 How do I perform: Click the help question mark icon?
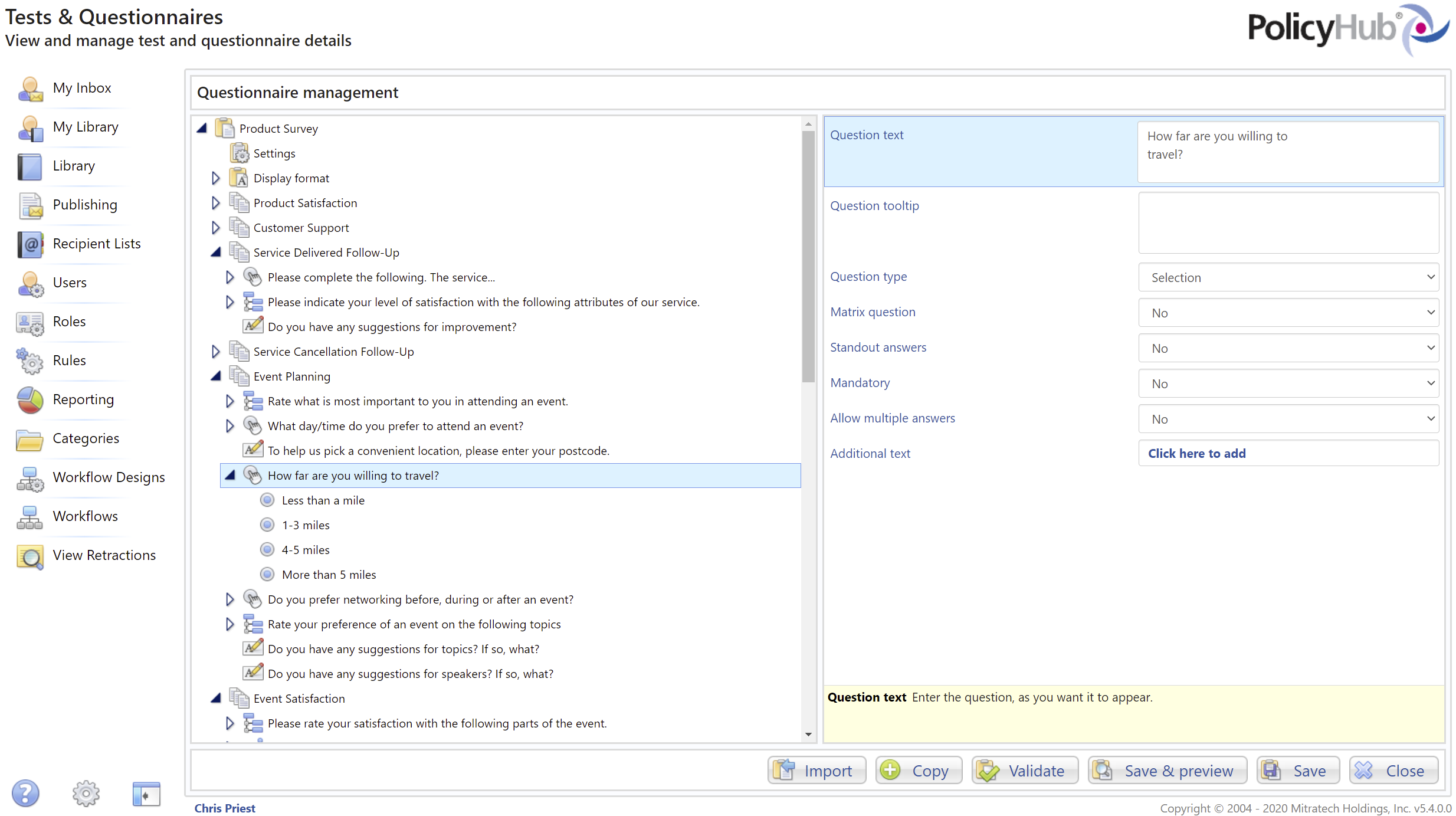pos(25,794)
